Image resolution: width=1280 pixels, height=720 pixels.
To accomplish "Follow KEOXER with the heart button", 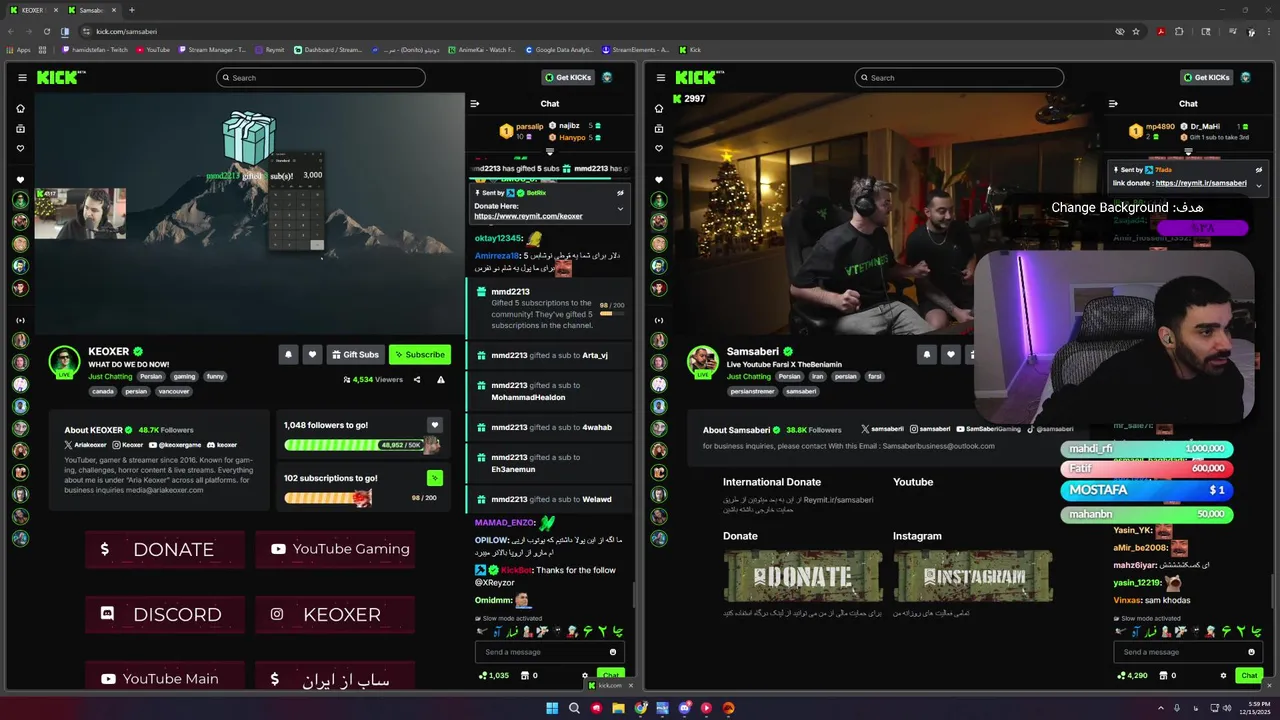I will pyautogui.click(x=312, y=354).
